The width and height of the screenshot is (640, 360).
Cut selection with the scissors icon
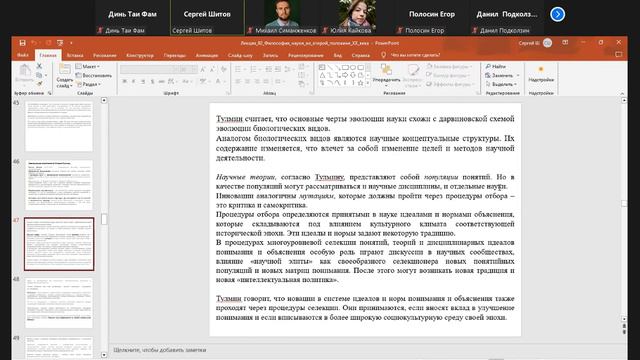(x=39, y=66)
